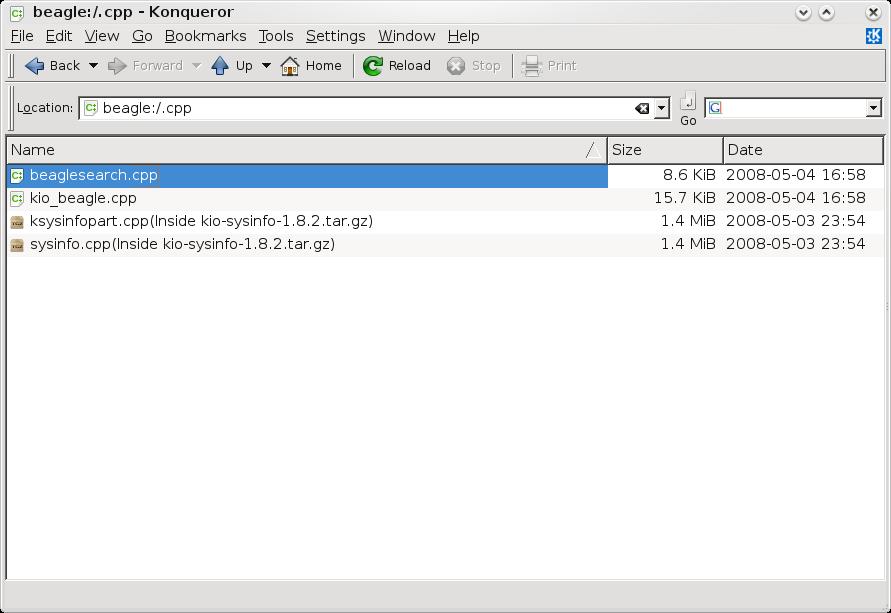The height and width of the screenshot is (613, 891).
Task: Click the 15.7 KiB size cell
Action: pos(684,198)
